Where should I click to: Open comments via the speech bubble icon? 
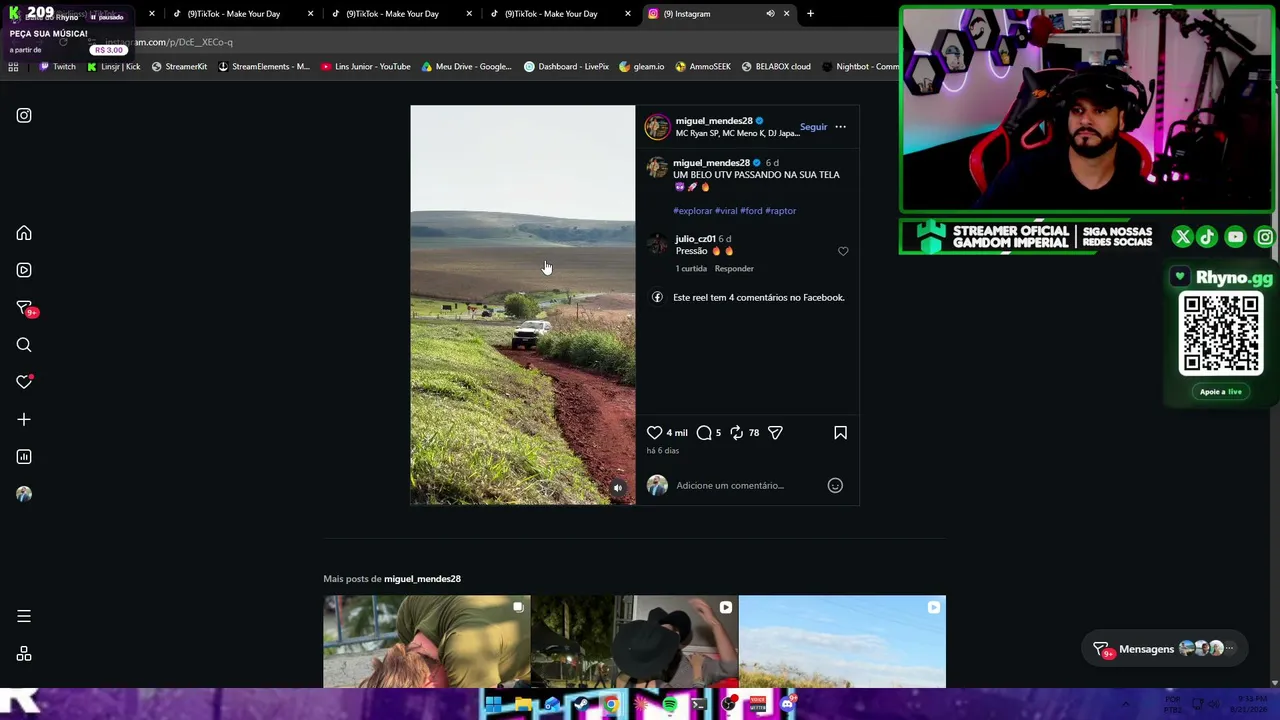(704, 432)
